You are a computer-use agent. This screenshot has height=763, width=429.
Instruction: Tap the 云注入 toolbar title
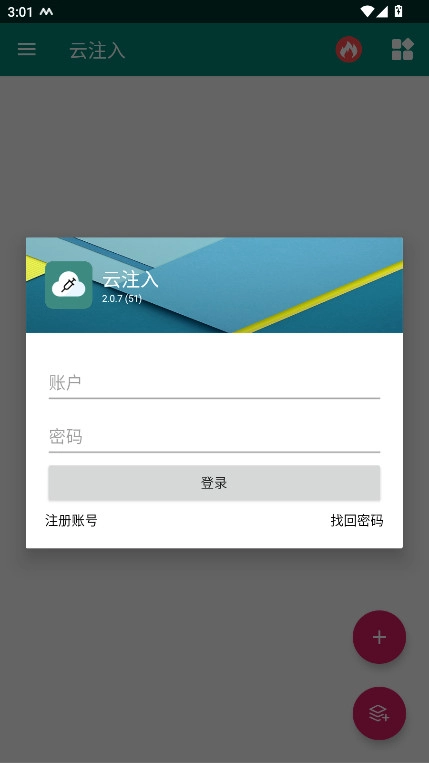pos(97,50)
